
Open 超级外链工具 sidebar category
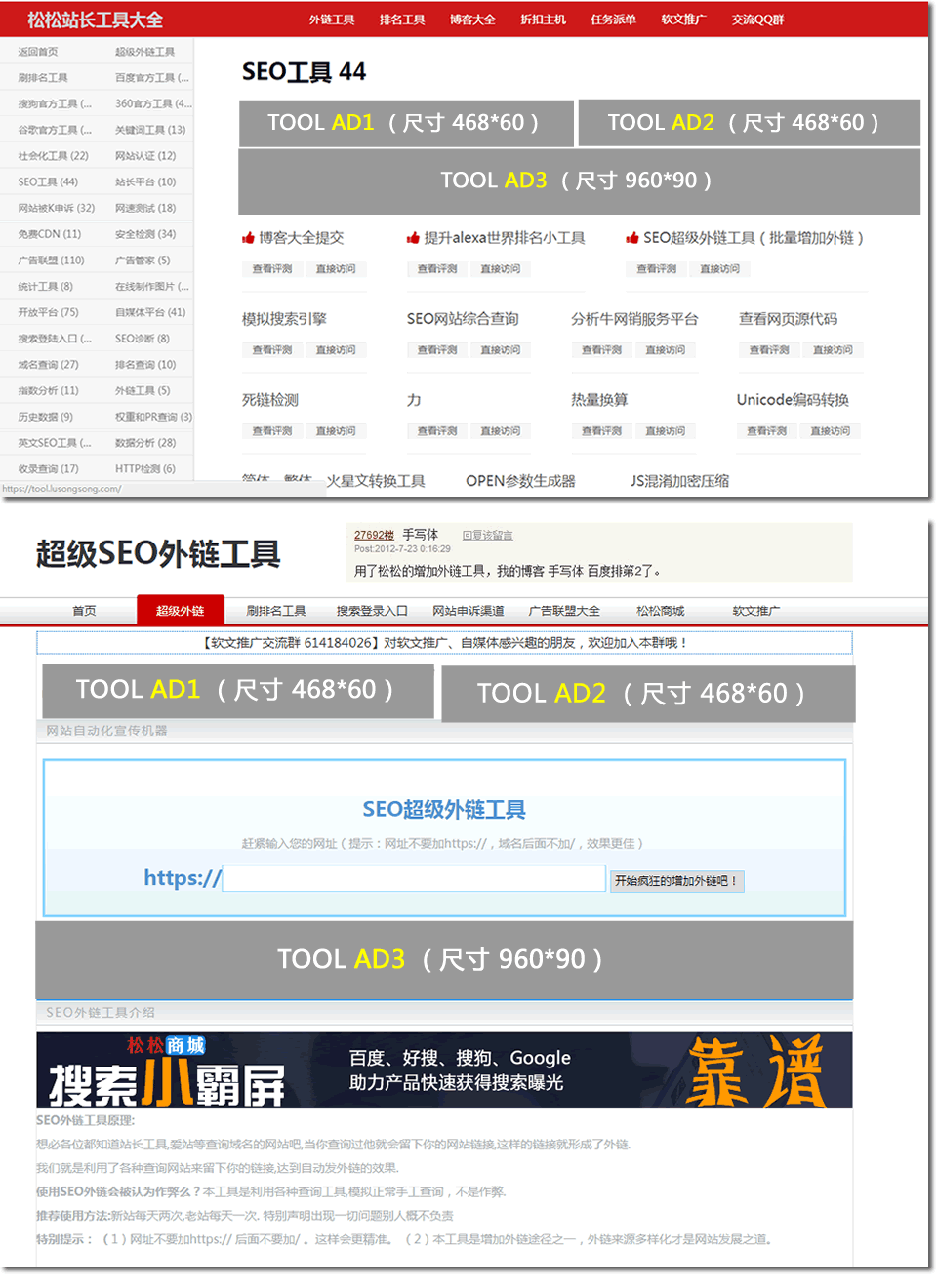tap(144, 52)
